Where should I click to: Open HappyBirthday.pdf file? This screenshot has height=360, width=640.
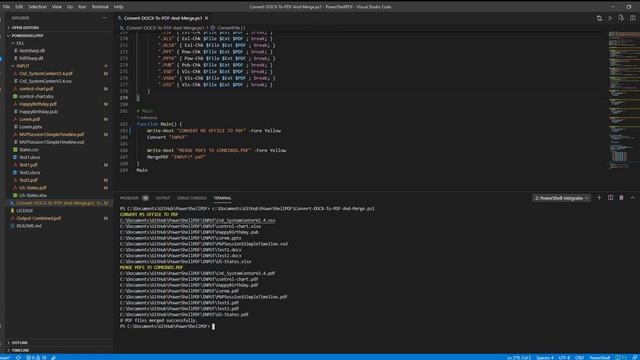click(x=38, y=104)
